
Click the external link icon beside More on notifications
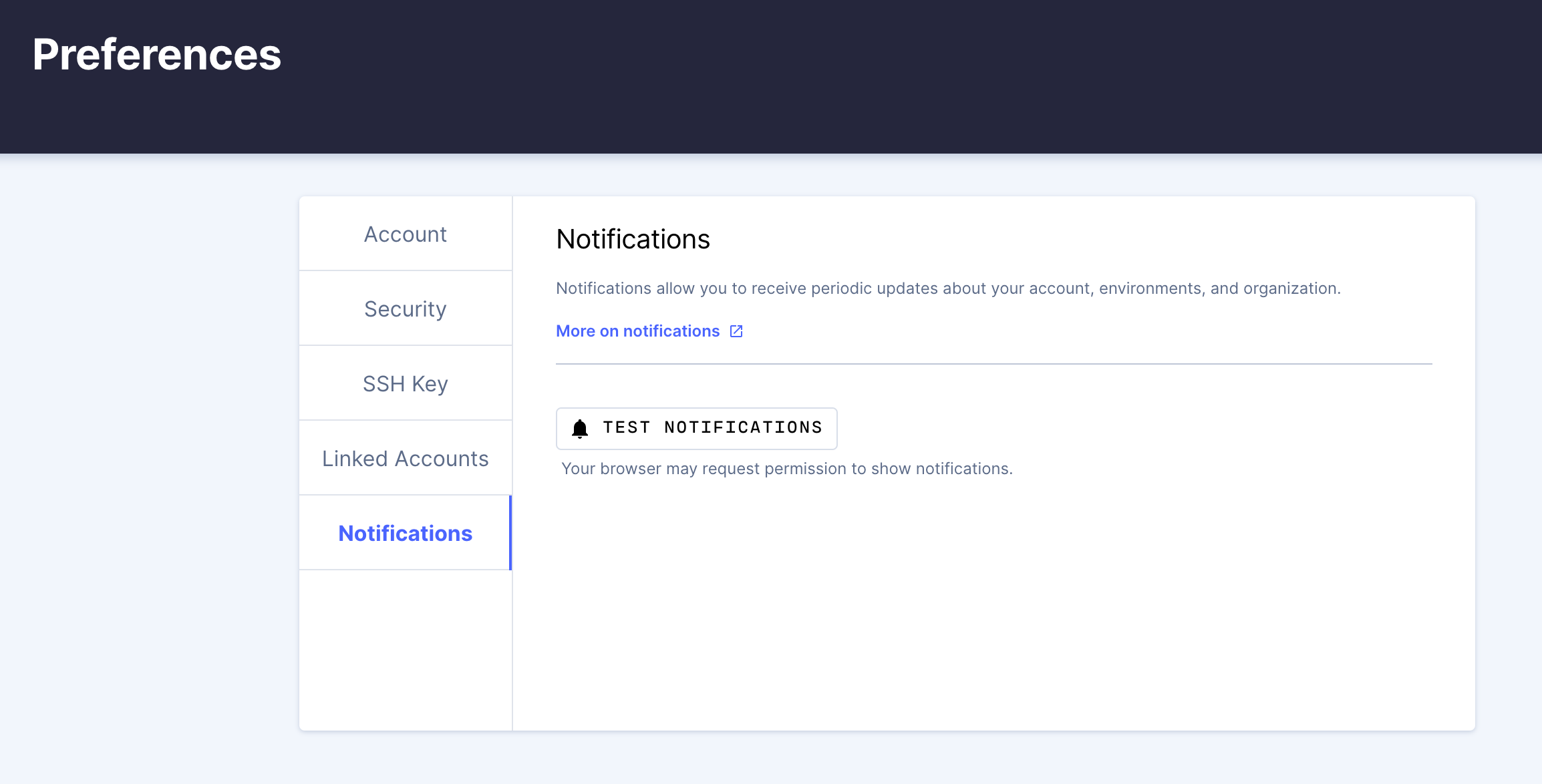736,331
